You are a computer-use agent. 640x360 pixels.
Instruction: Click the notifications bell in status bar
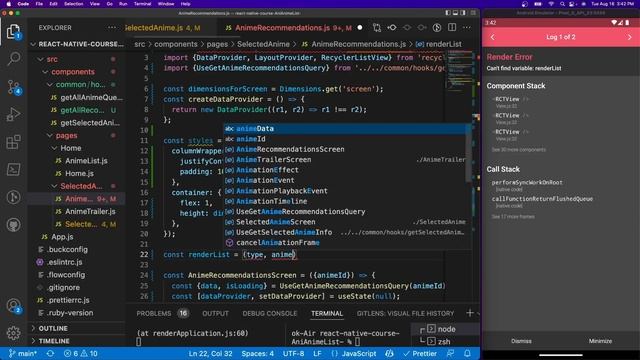coord(467,353)
